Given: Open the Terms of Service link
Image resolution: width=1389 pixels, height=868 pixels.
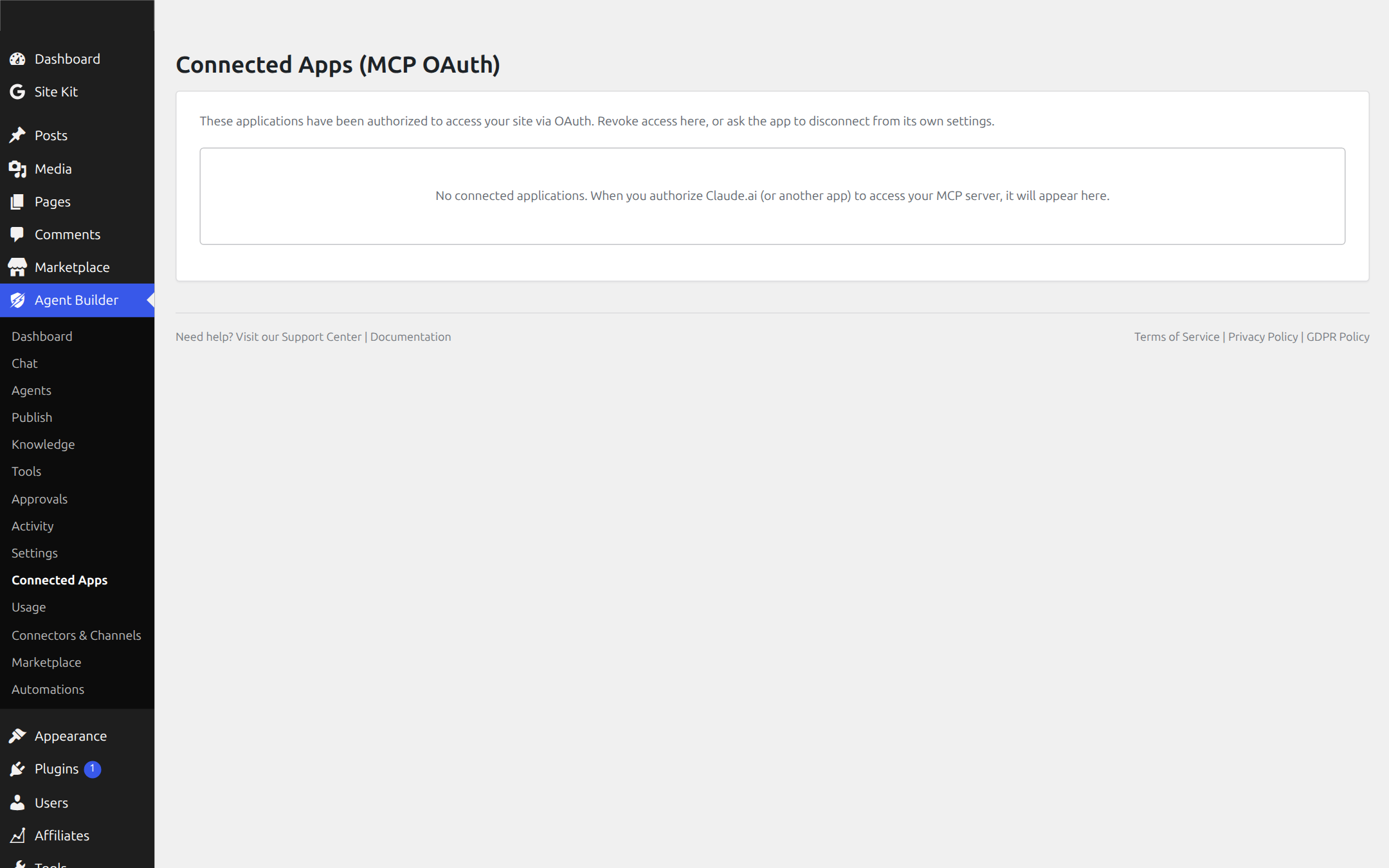Looking at the screenshot, I should click(x=1177, y=337).
